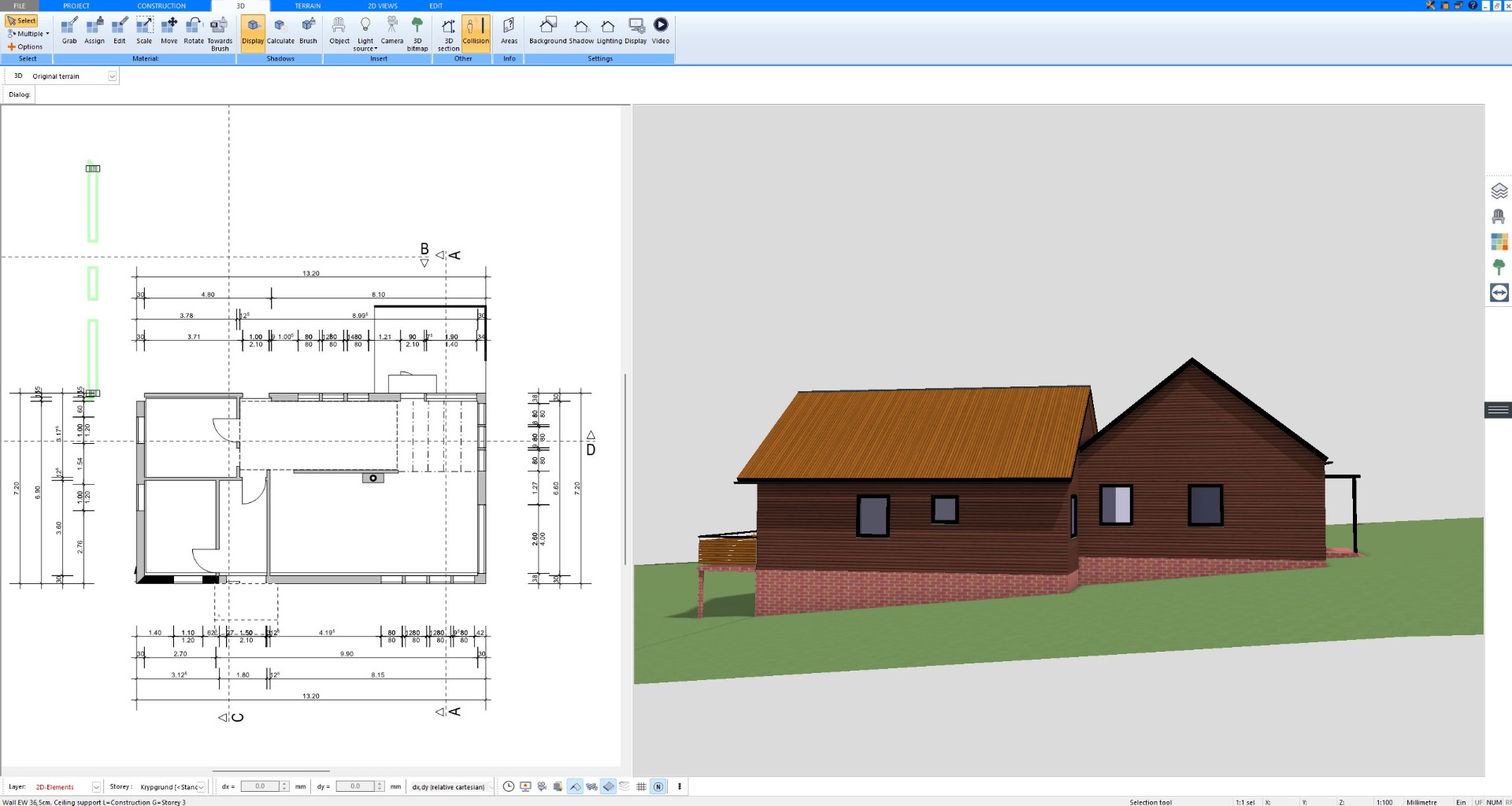This screenshot has width=1512, height=806.
Task: Click the Move material button
Action: (x=169, y=31)
